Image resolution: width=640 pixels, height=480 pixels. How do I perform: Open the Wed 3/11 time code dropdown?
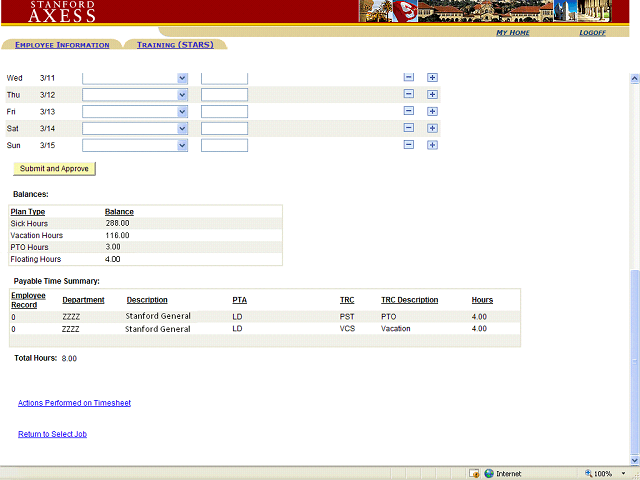182,78
